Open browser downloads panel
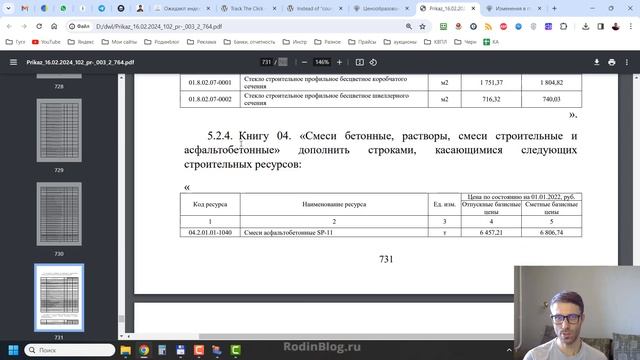Screen dimensions: 640x360 coord(585,26)
